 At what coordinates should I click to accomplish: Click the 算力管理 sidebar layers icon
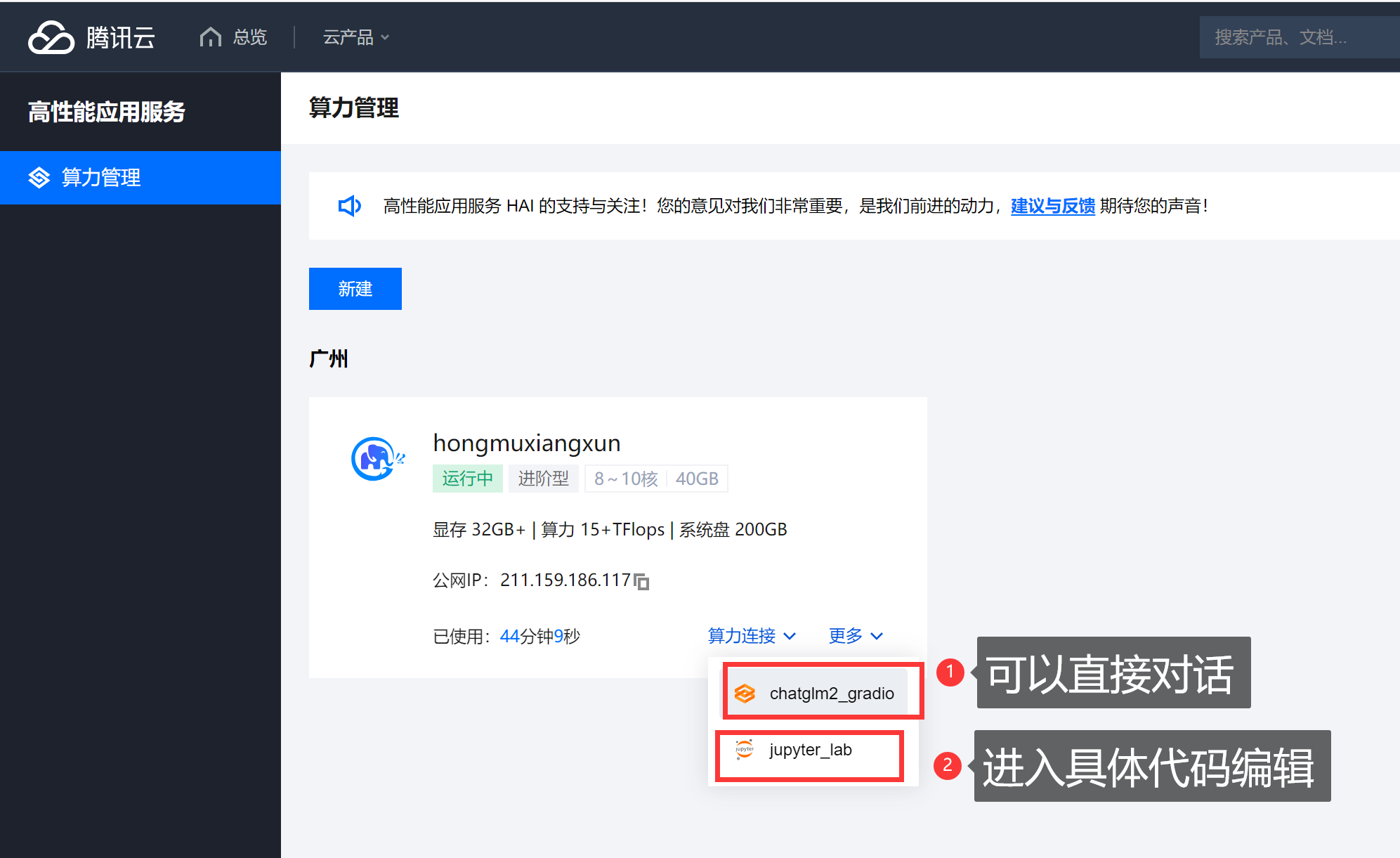click(x=39, y=178)
